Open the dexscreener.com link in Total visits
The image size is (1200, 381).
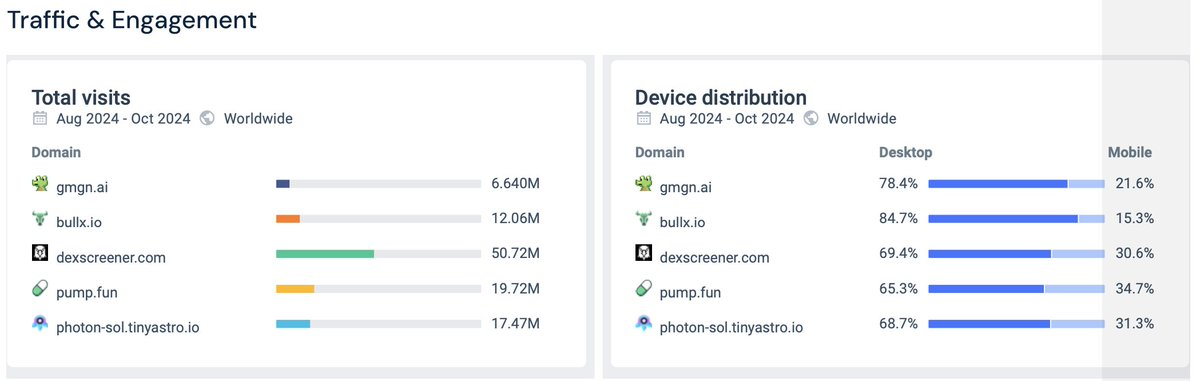click(x=111, y=257)
